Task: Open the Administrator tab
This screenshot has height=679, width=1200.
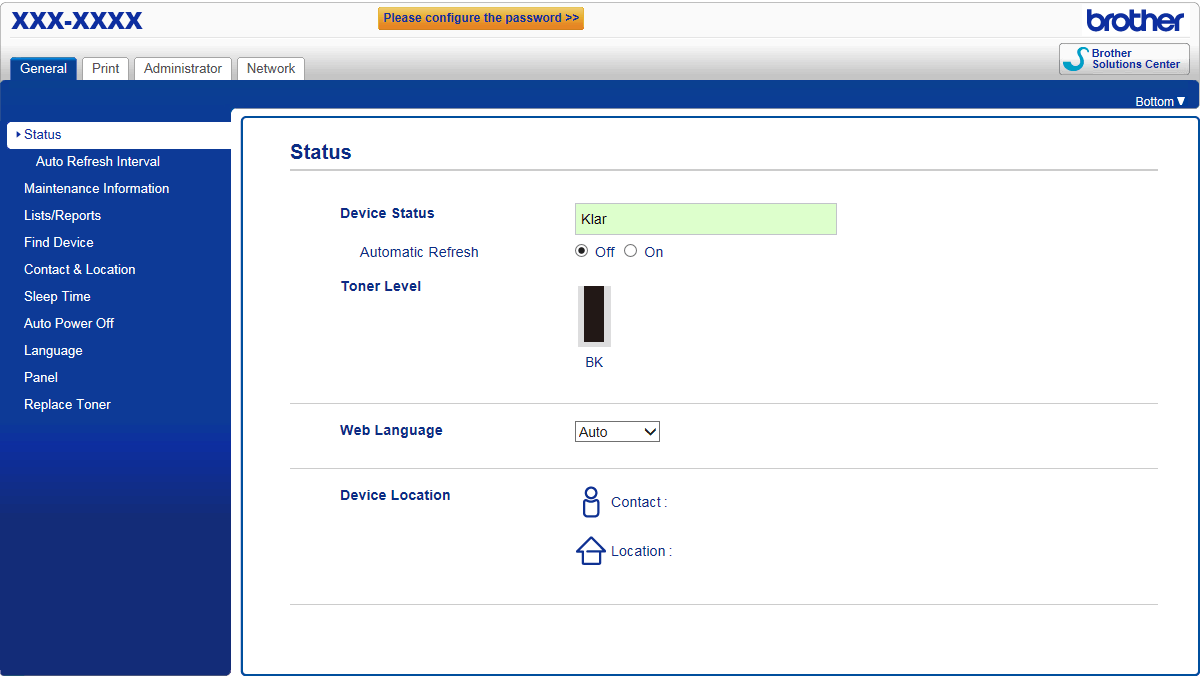Action: [183, 69]
